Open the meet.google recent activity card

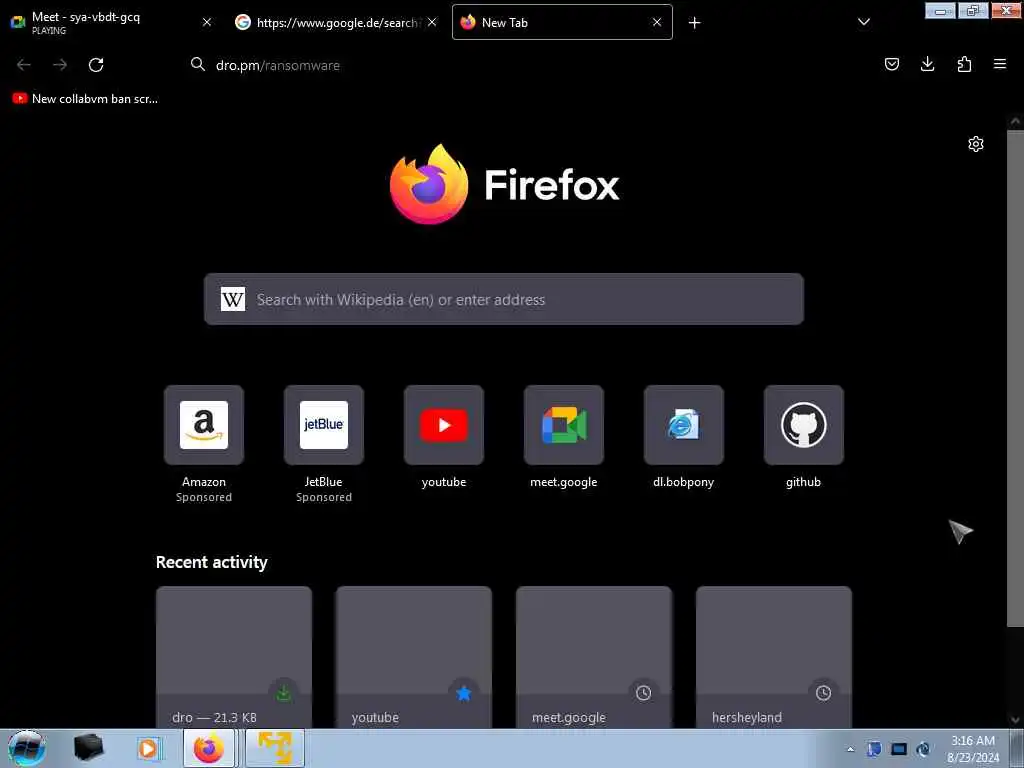point(594,657)
